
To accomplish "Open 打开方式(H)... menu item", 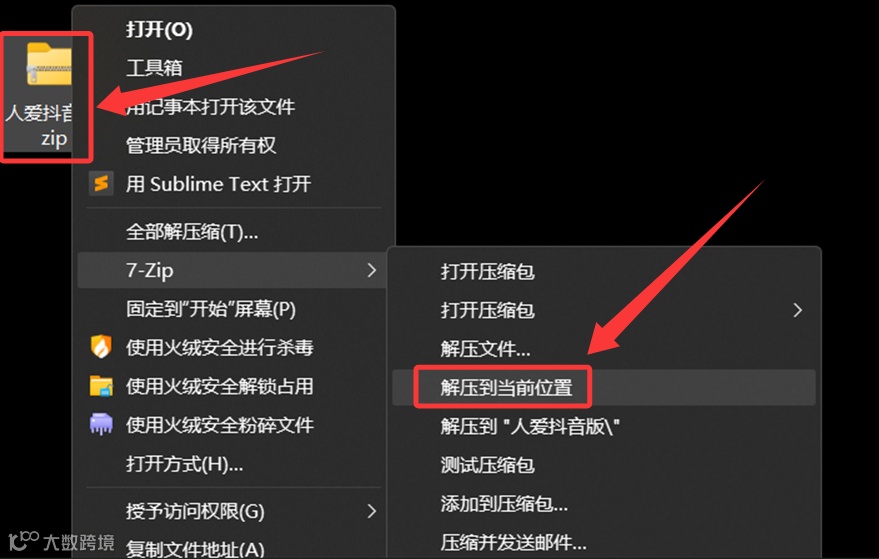I will click(184, 464).
